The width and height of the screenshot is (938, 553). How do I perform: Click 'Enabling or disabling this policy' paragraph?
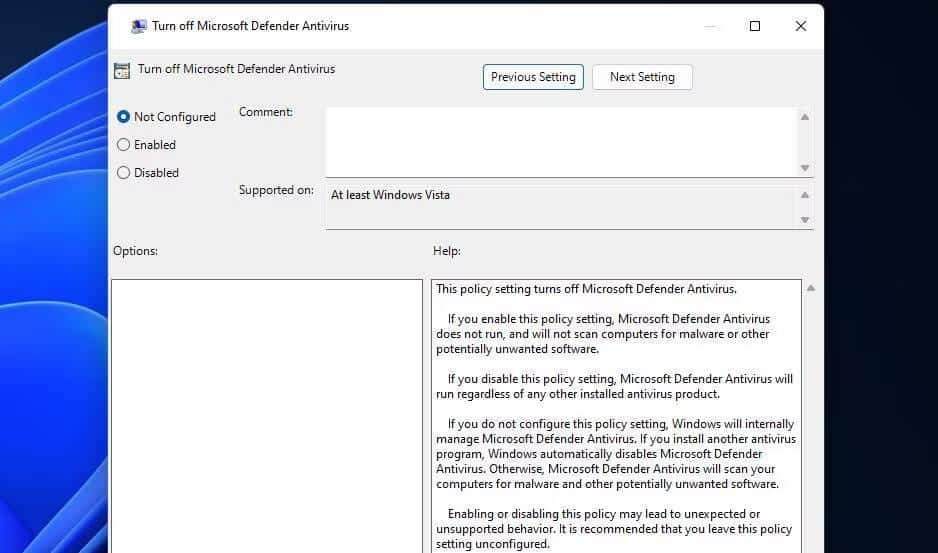(x=614, y=529)
